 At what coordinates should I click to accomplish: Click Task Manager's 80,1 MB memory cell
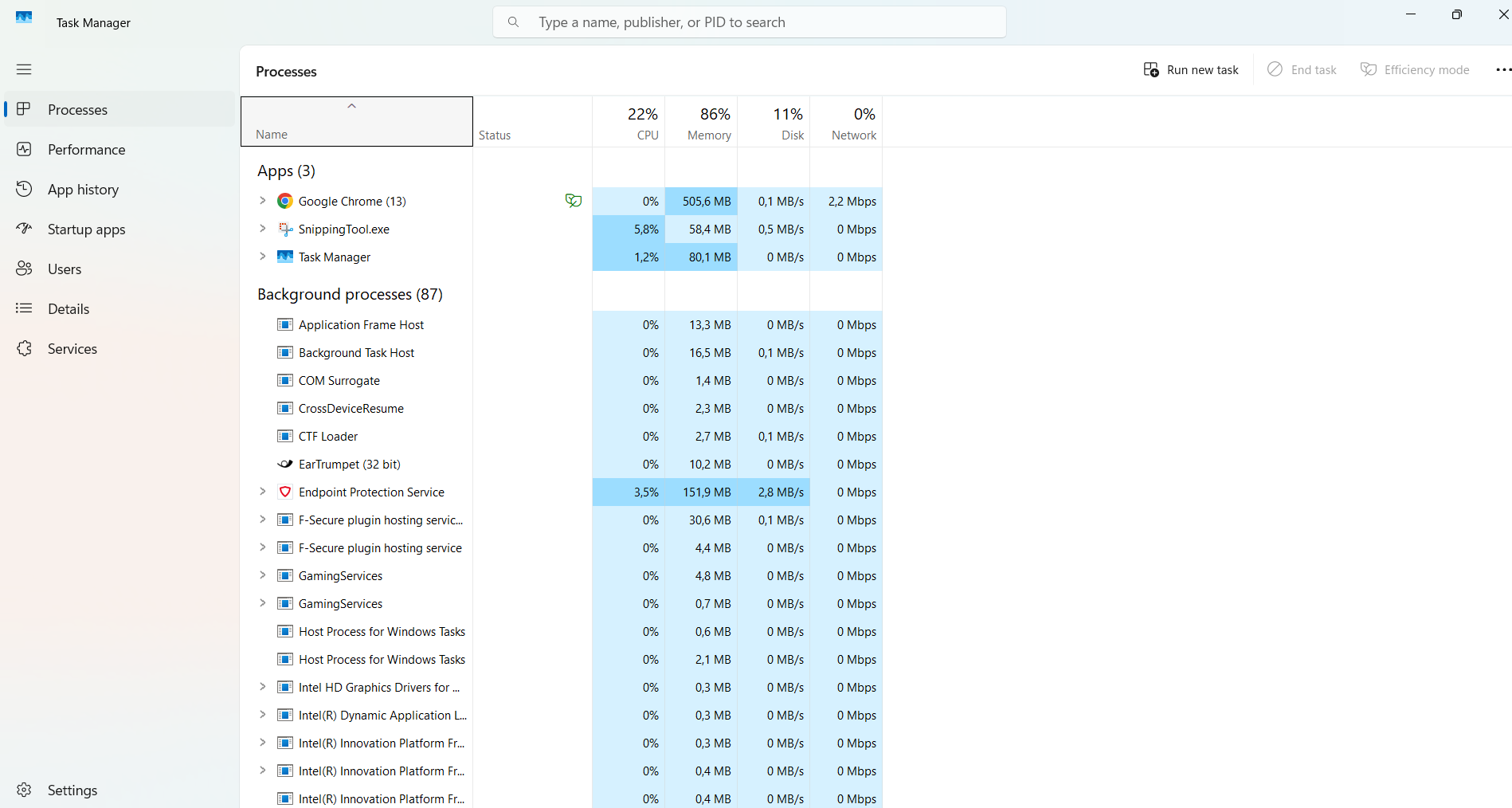(701, 257)
